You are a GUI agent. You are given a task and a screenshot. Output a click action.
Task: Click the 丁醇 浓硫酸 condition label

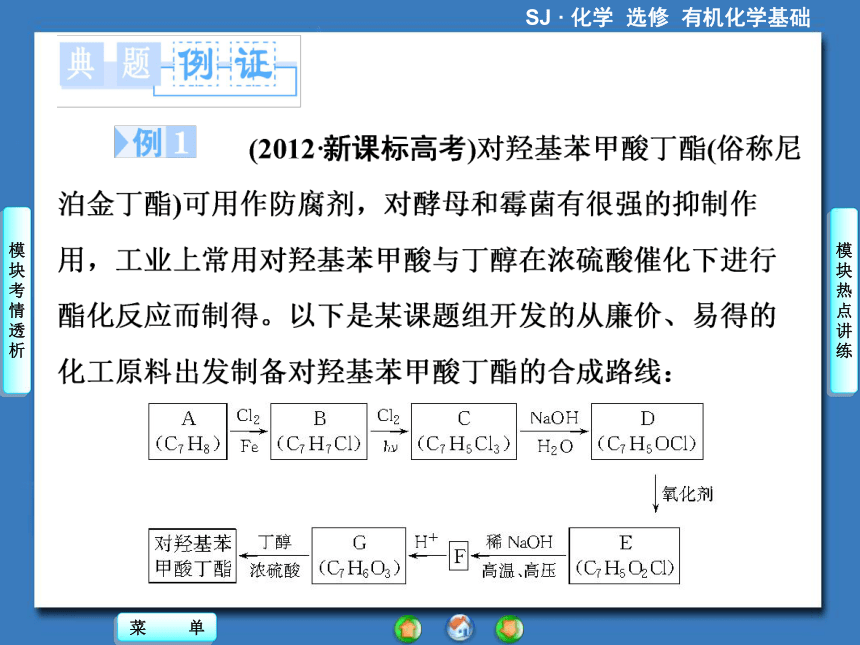click(x=275, y=556)
